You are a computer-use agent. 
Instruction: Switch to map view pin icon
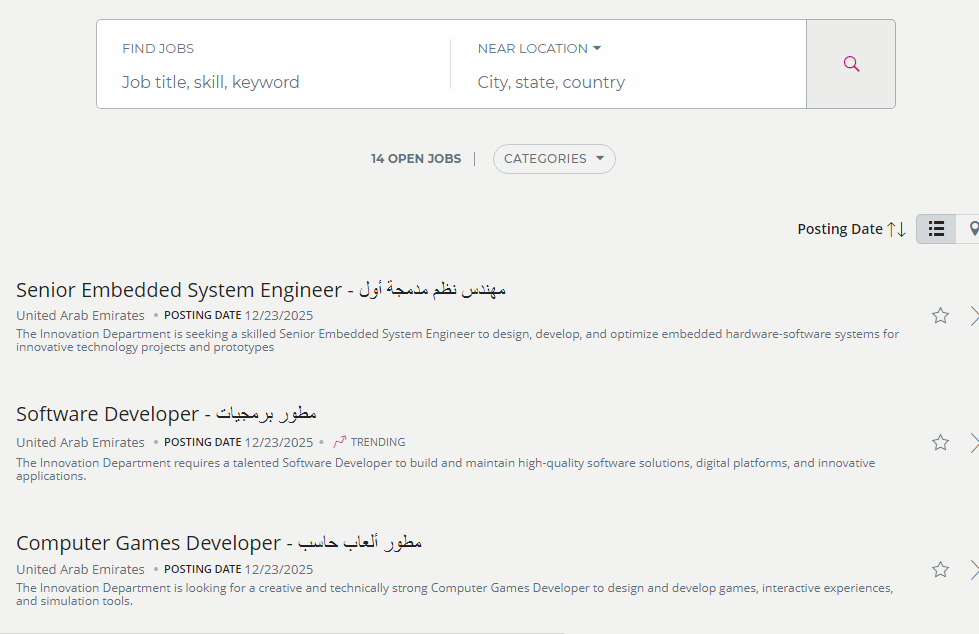(x=972, y=229)
